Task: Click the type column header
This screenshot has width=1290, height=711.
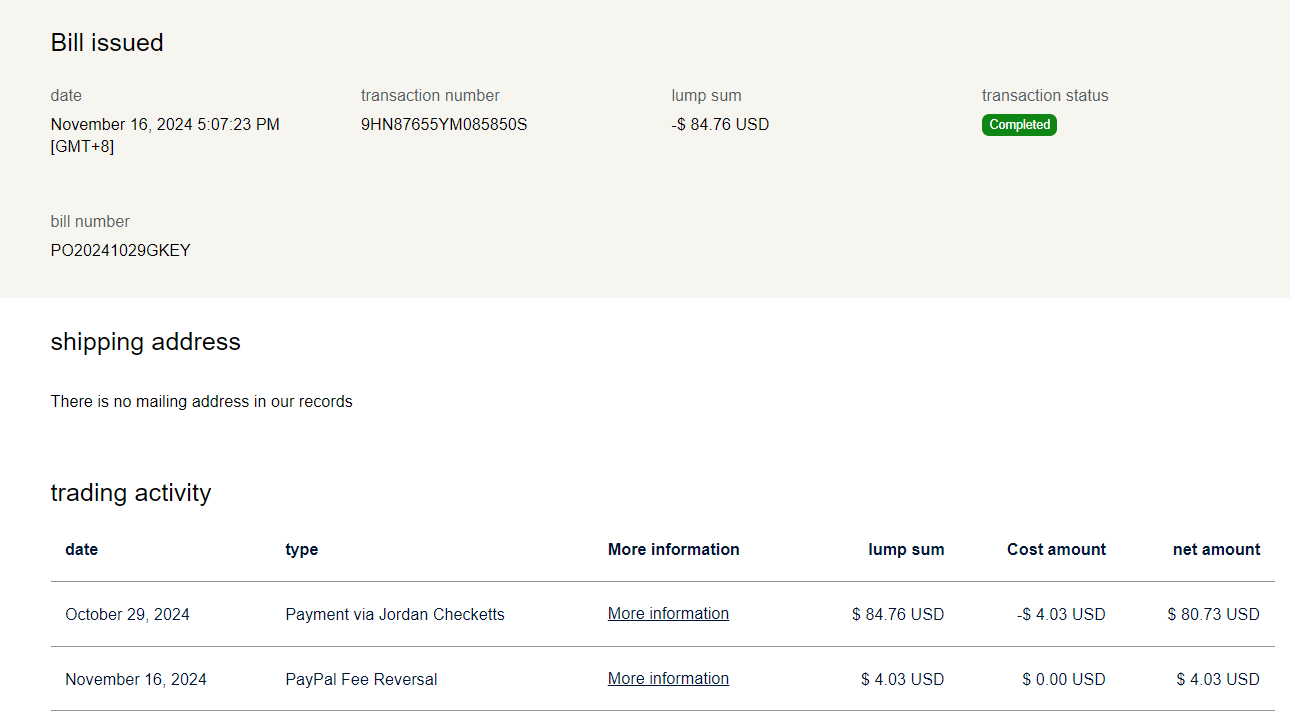Action: point(301,549)
